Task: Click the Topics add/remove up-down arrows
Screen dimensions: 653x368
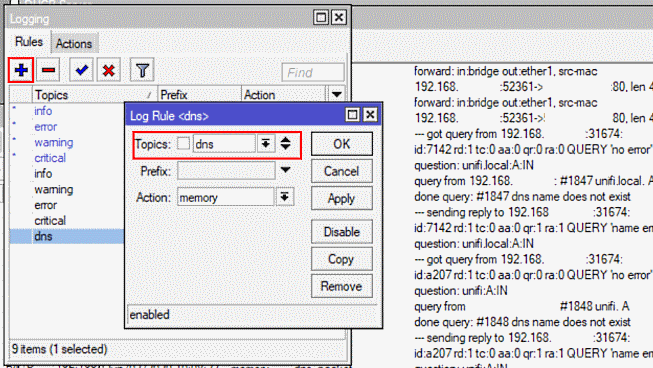Action: pos(286,144)
